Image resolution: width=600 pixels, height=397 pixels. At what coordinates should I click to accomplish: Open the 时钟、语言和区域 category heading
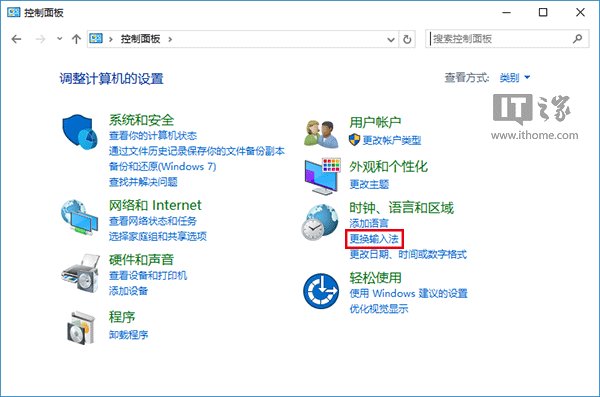(x=401, y=208)
